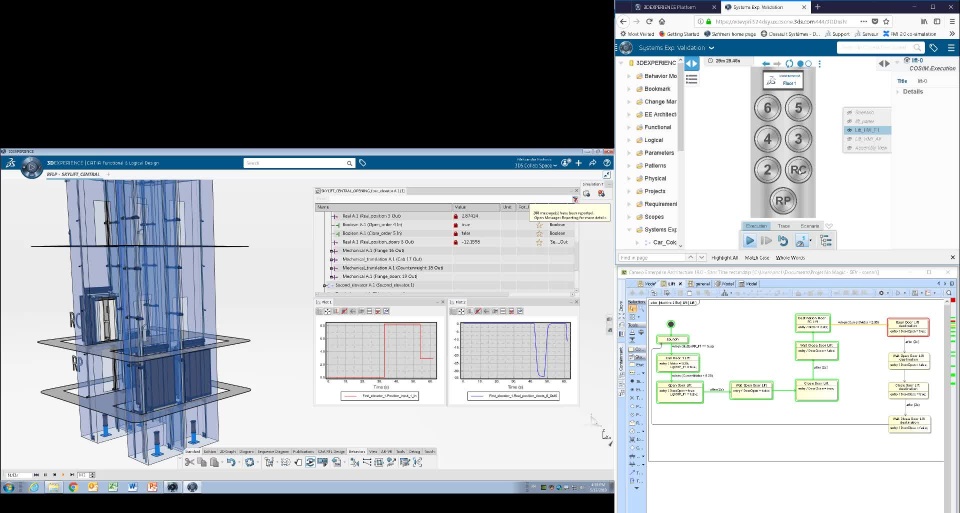Click the CATIA search field
Image resolution: width=960 pixels, height=513 pixels.
point(299,163)
